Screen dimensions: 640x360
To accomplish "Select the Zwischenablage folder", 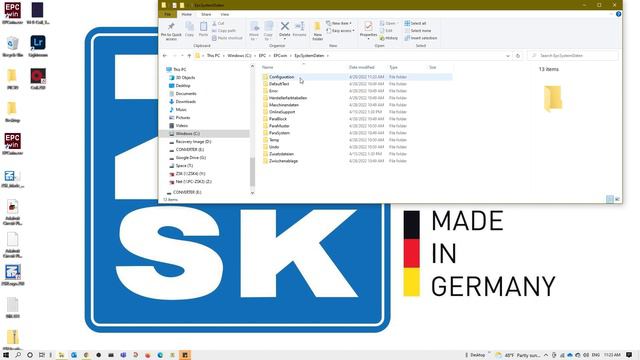I will [283, 161].
